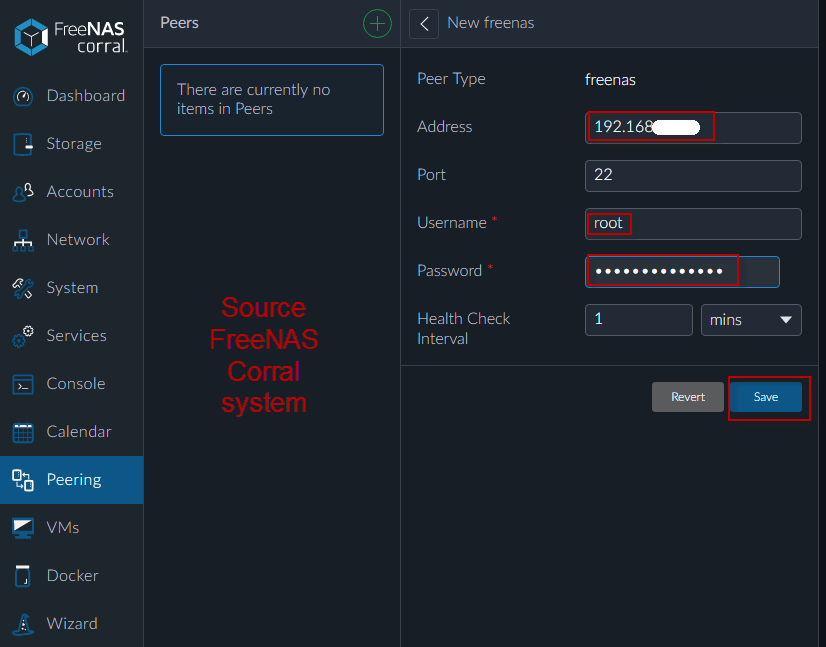The image size is (826, 647).
Task: Select the Peering menu item
Action: [73, 479]
